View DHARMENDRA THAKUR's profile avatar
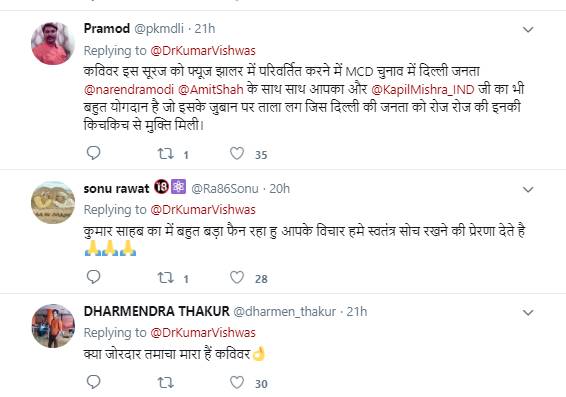This screenshot has height=397, width=566. coord(53,326)
